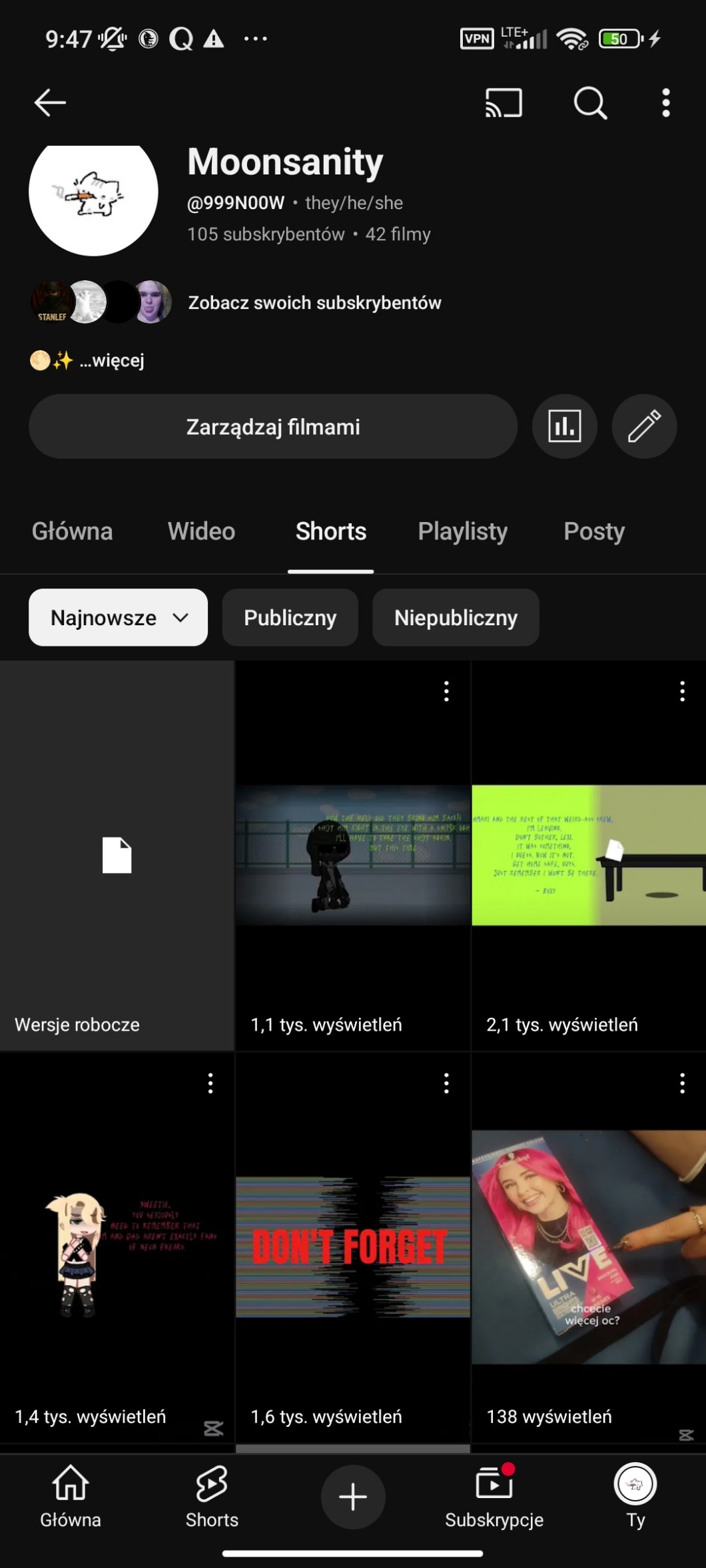Open options for the 2,1 tys. wyświetleń short
Screen dimensions: 706x1568
tap(682, 691)
